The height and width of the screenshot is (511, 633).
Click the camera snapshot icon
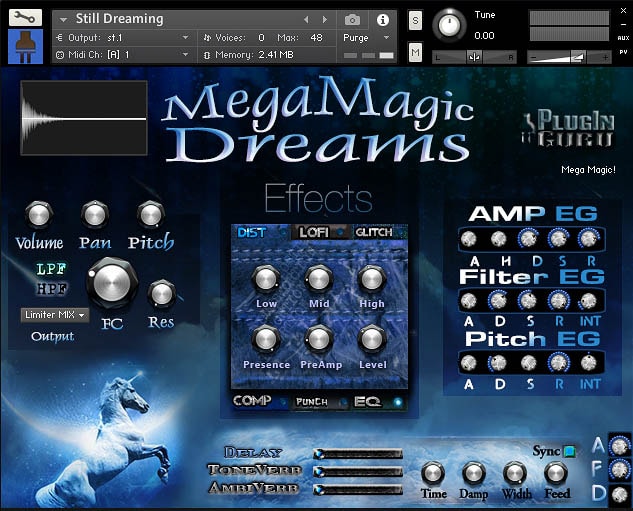tap(352, 19)
